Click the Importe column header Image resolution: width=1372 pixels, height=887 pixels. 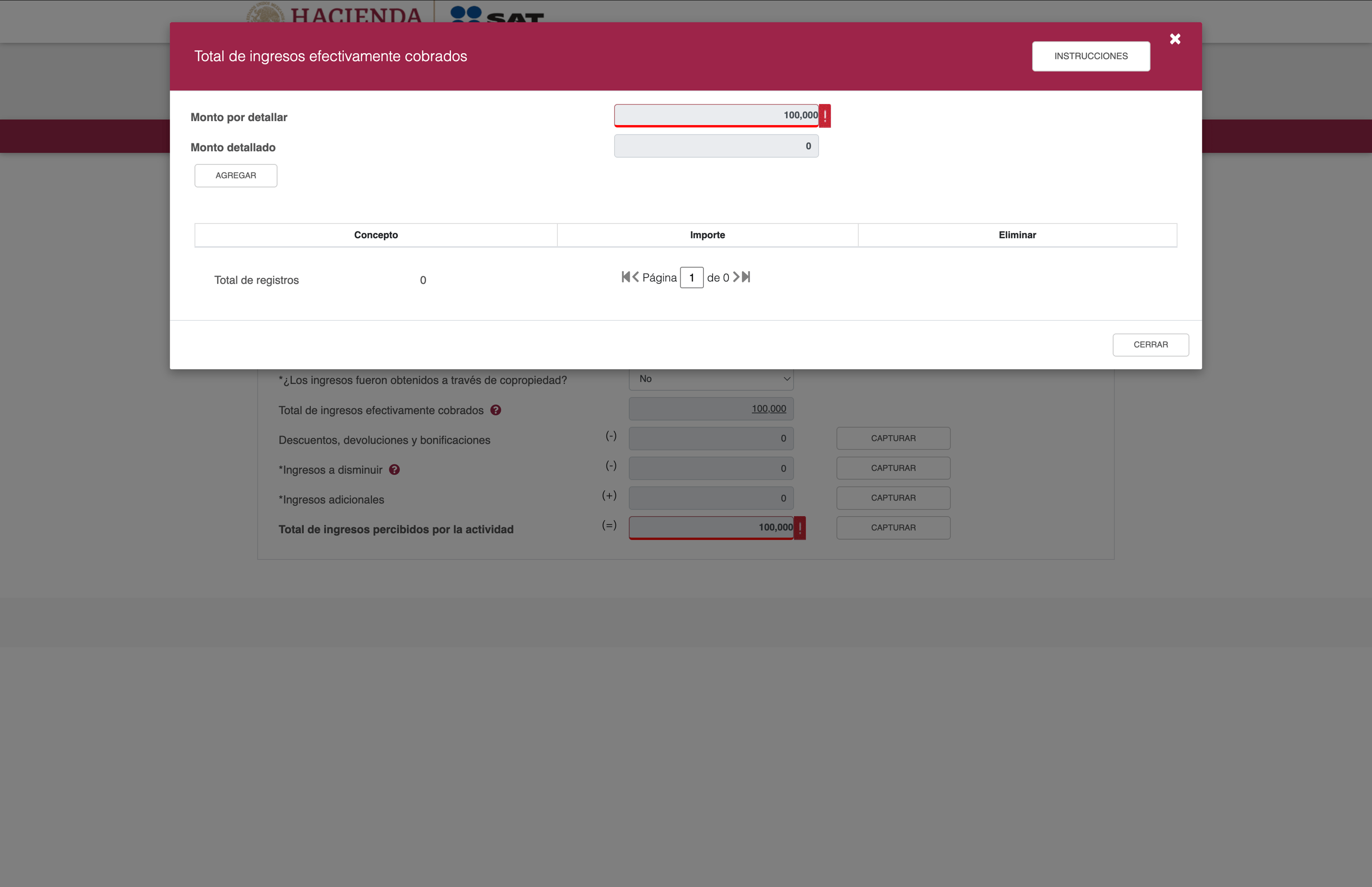pyautogui.click(x=707, y=235)
